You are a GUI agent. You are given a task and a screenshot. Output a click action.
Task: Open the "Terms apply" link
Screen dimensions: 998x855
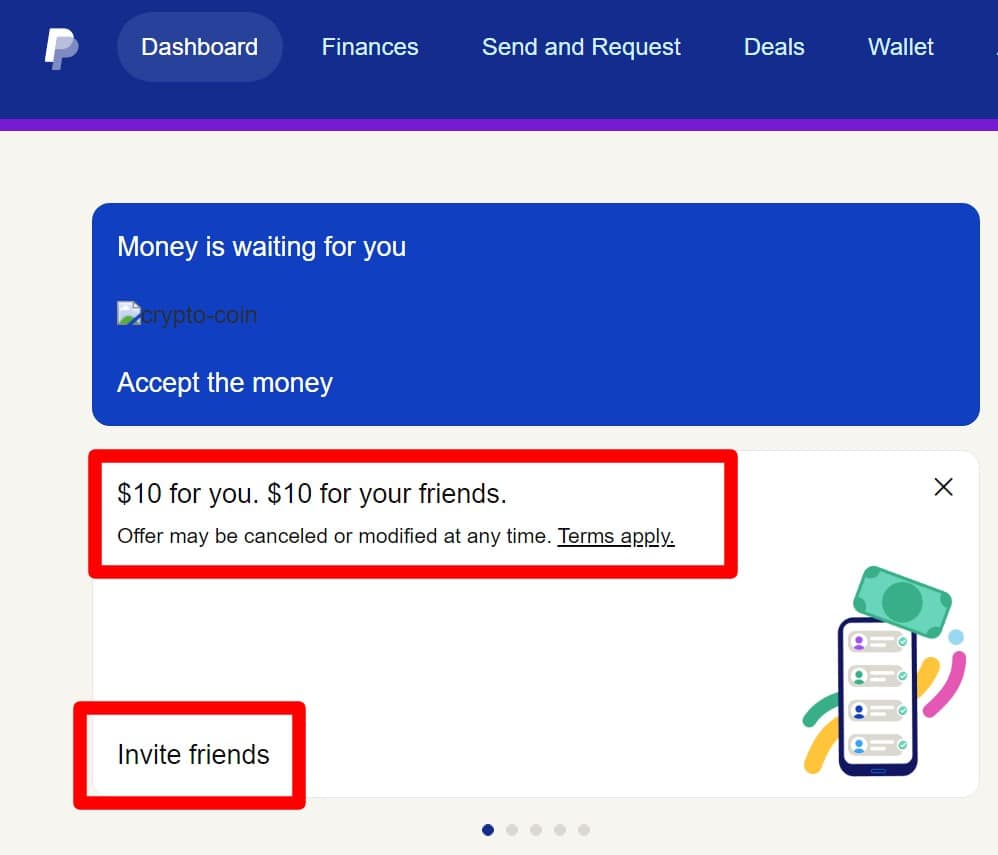616,536
